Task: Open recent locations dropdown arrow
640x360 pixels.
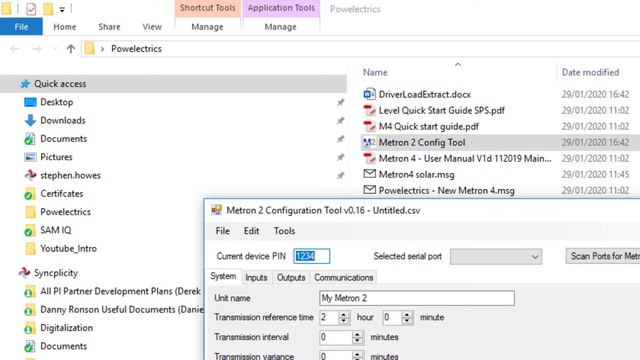Action: click(55, 49)
